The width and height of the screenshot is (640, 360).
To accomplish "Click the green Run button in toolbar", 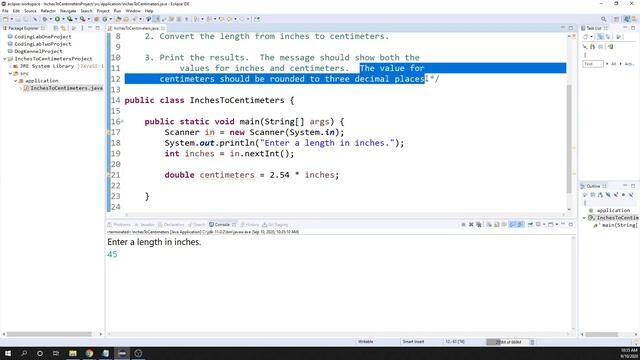I will 58,19.
